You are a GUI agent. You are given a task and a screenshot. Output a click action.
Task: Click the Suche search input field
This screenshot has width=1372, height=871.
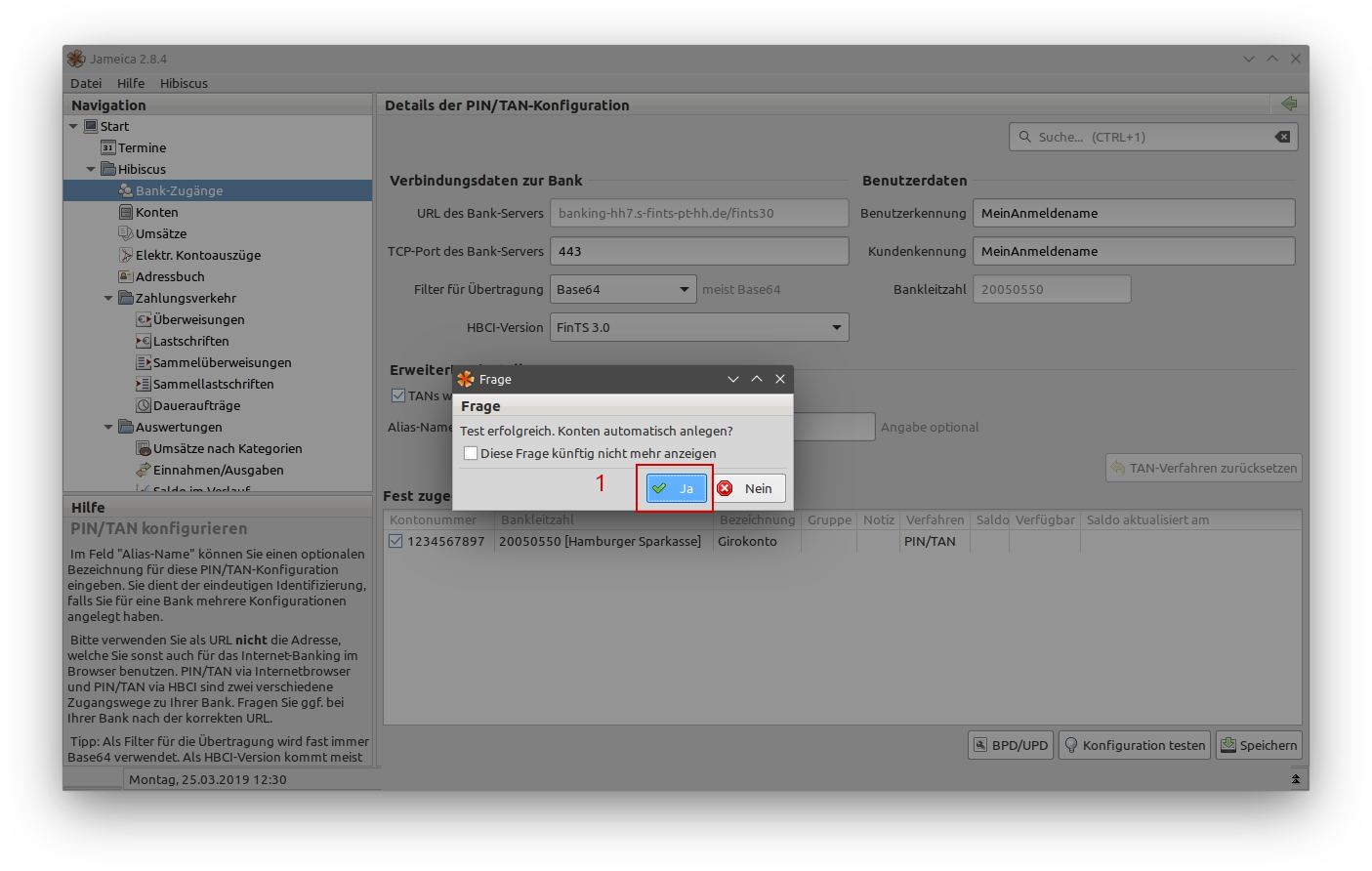(1153, 137)
